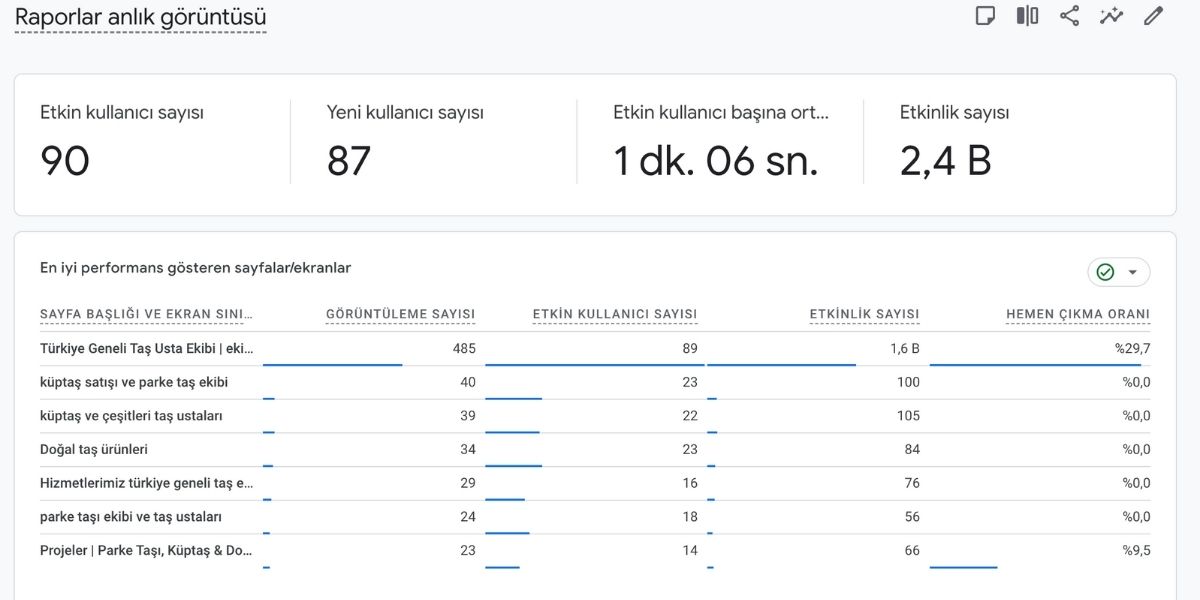Select the 'Türkiye Geneli Taş Usta Ekibi' row
The image size is (1200, 600).
(147, 349)
